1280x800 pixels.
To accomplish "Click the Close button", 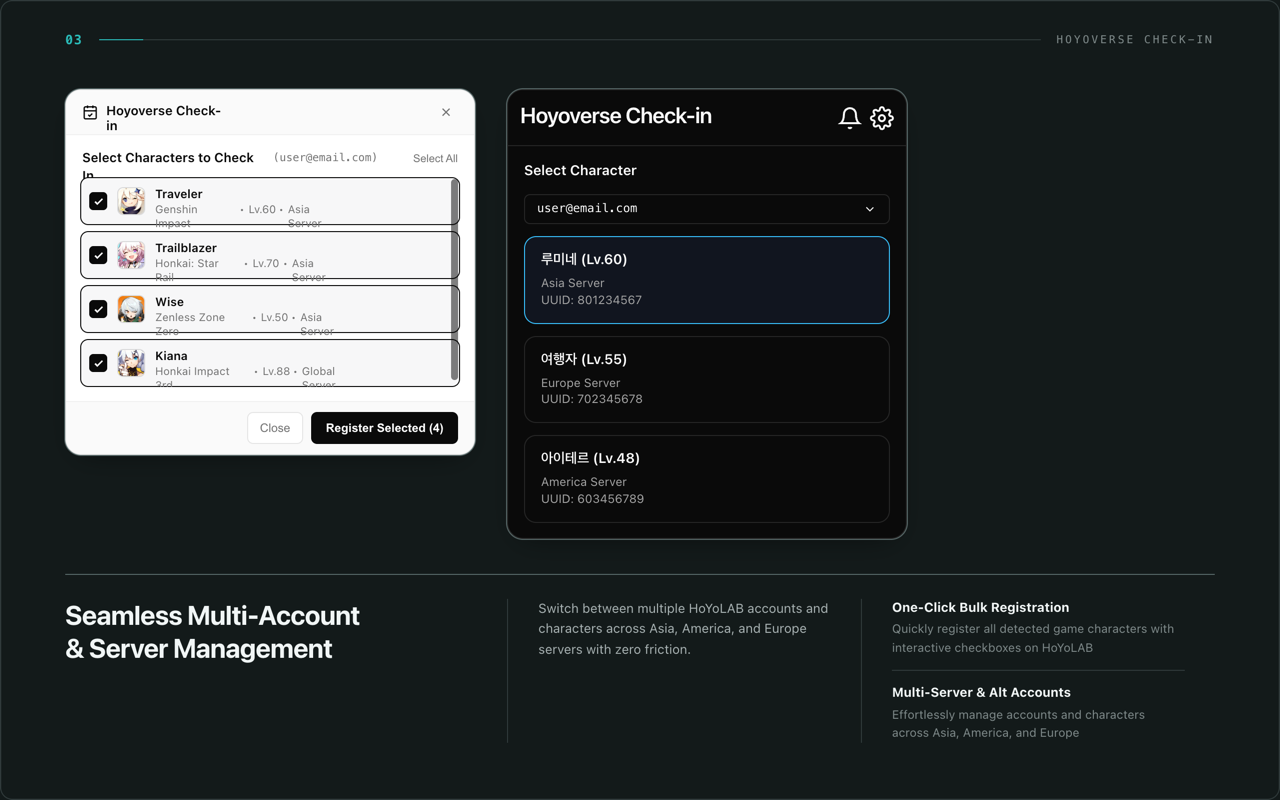I will click(275, 428).
